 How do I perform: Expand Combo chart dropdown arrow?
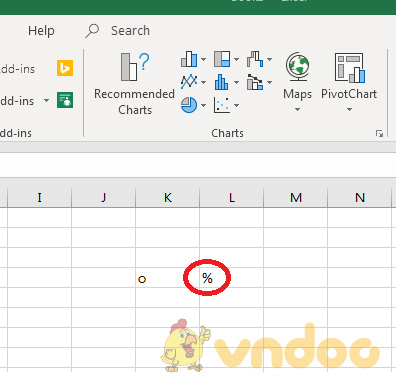click(x=269, y=82)
